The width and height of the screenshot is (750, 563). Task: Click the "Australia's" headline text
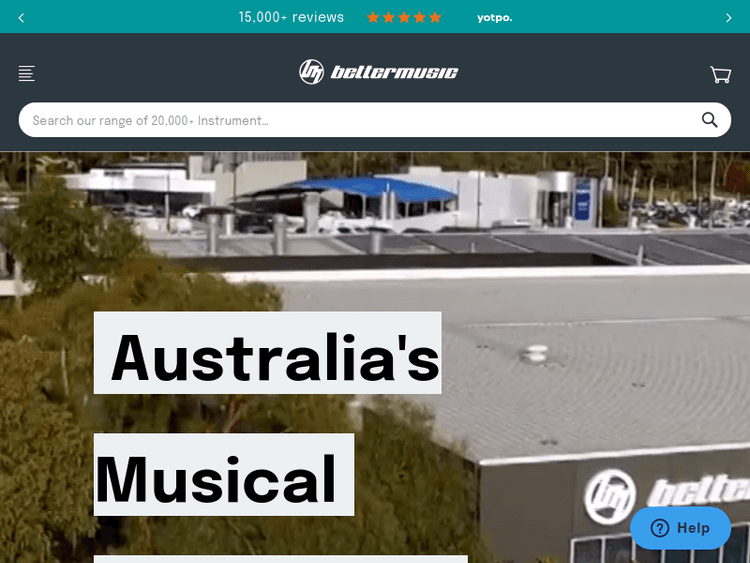pyautogui.click(x=274, y=356)
